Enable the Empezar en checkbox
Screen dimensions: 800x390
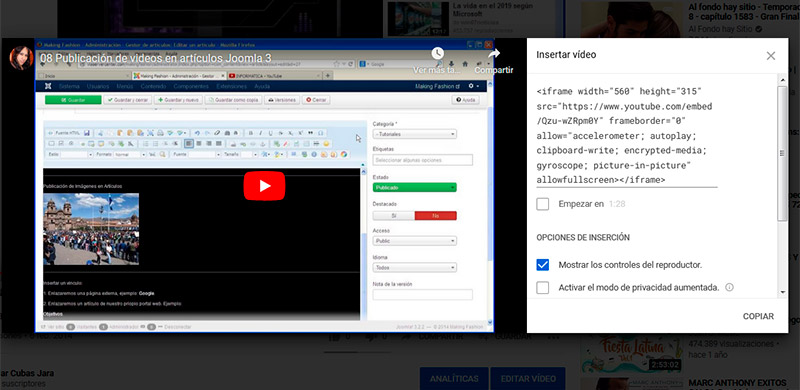coord(543,204)
